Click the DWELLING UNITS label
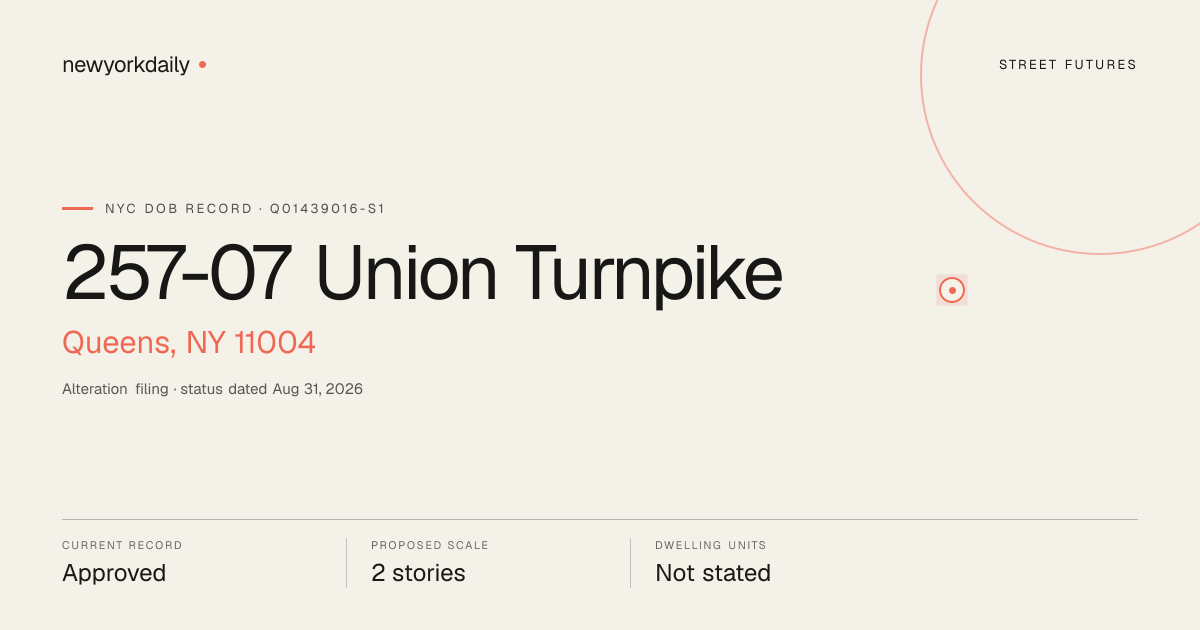Screen dimensions: 1200x630 click(711, 546)
